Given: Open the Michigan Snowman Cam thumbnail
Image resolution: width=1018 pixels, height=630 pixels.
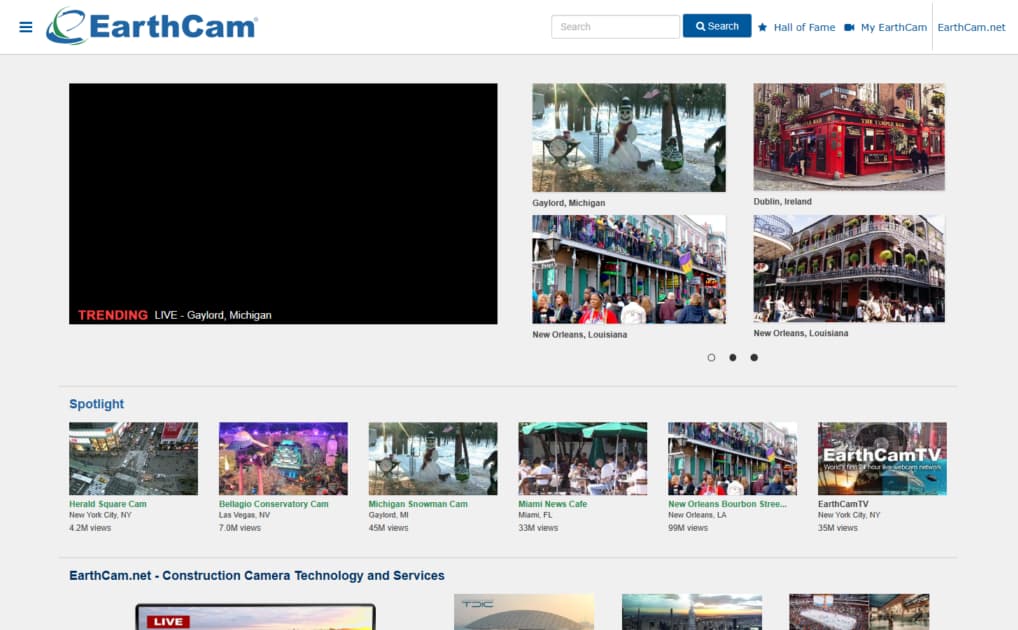Looking at the screenshot, I should click(433, 459).
